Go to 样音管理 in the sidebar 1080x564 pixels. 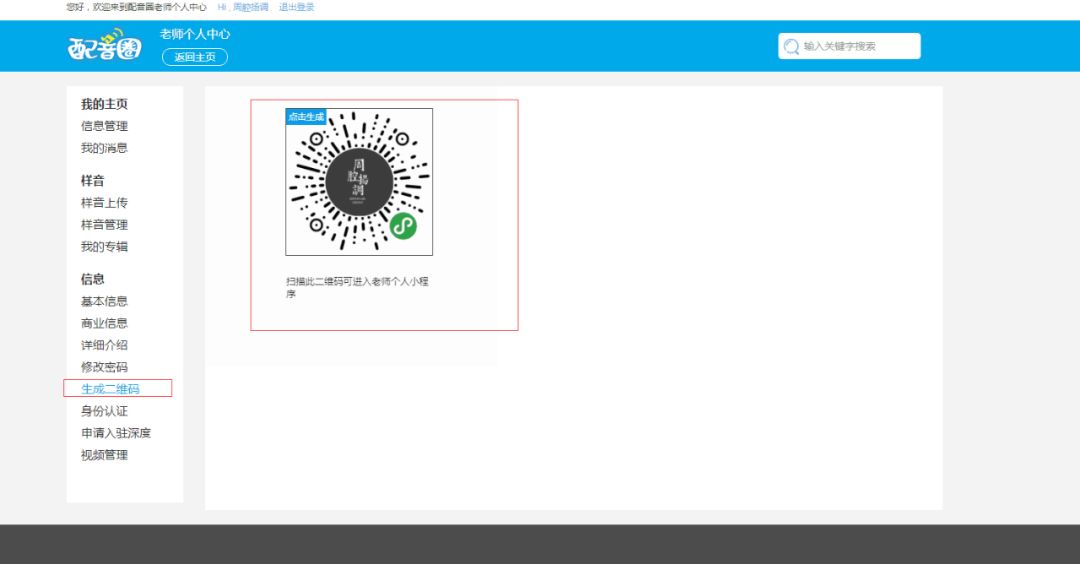pyautogui.click(x=104, y=224)
